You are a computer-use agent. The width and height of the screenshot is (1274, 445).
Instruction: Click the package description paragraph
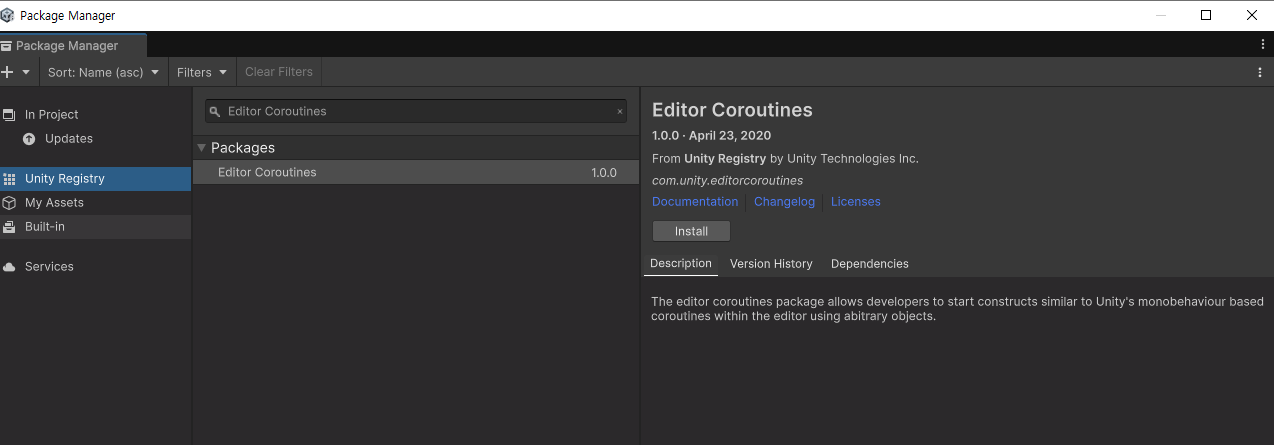pos(957,309)
